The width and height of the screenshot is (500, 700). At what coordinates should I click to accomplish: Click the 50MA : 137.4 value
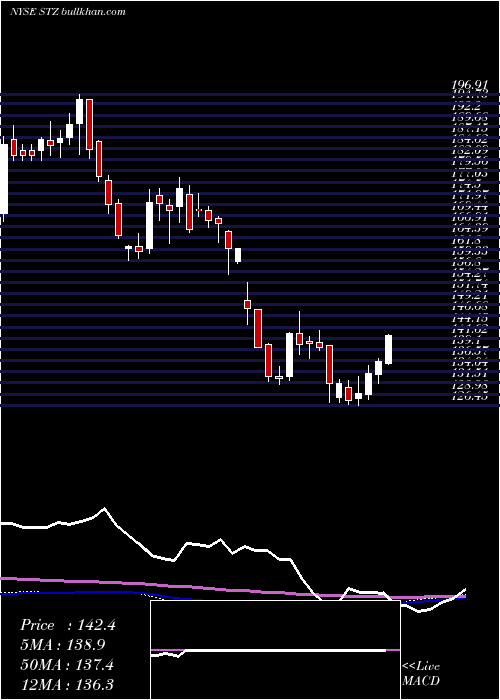click(x=67, y=665)
